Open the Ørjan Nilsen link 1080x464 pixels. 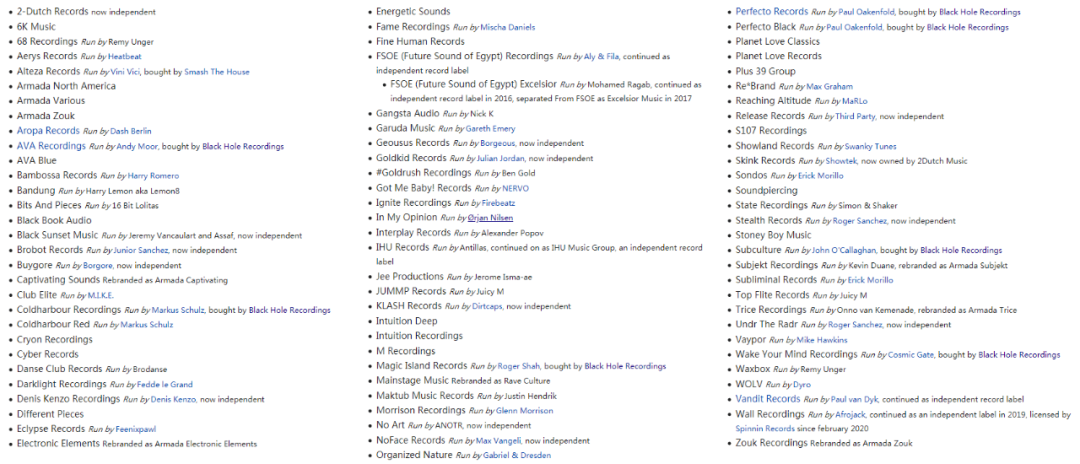[x=492, y=218]
